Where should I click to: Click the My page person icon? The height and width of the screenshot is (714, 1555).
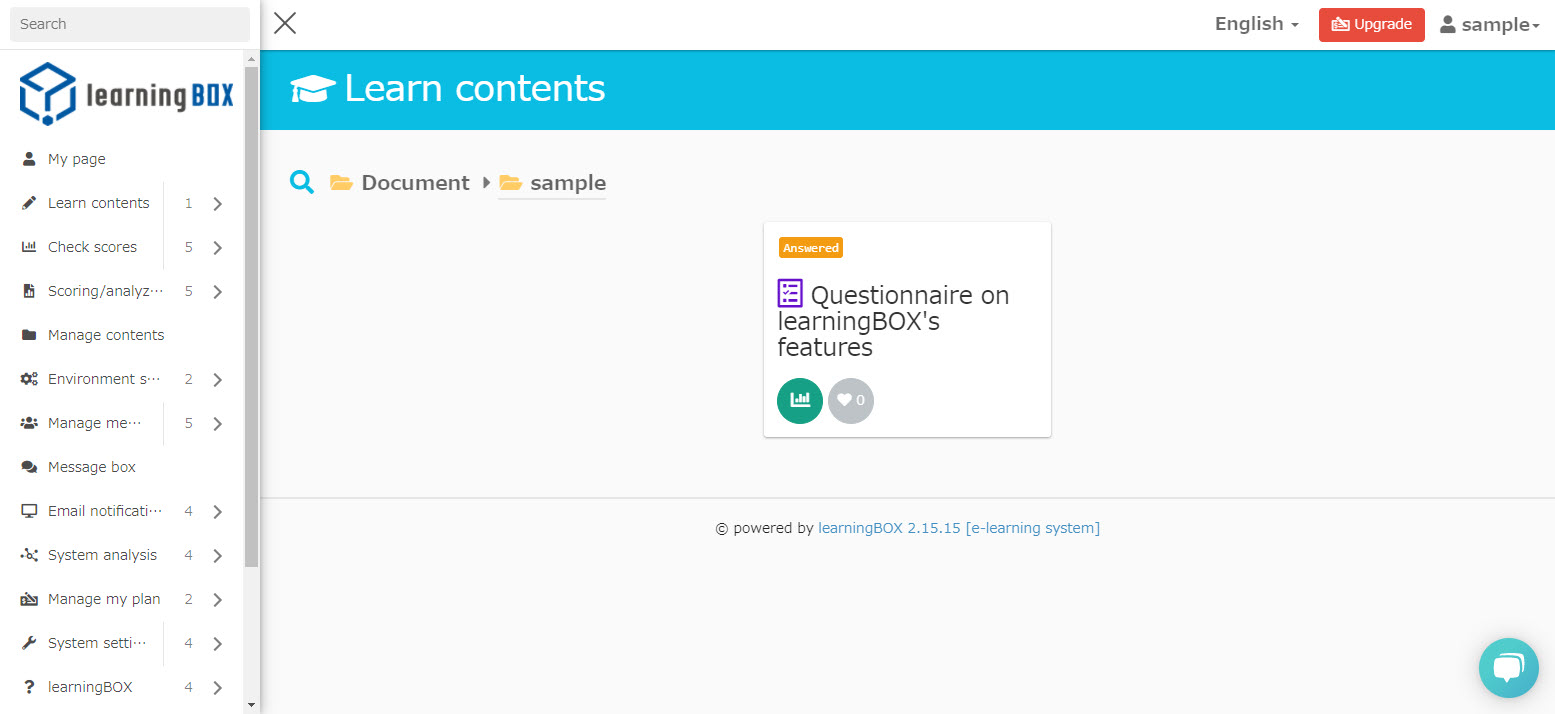(29, 159)
